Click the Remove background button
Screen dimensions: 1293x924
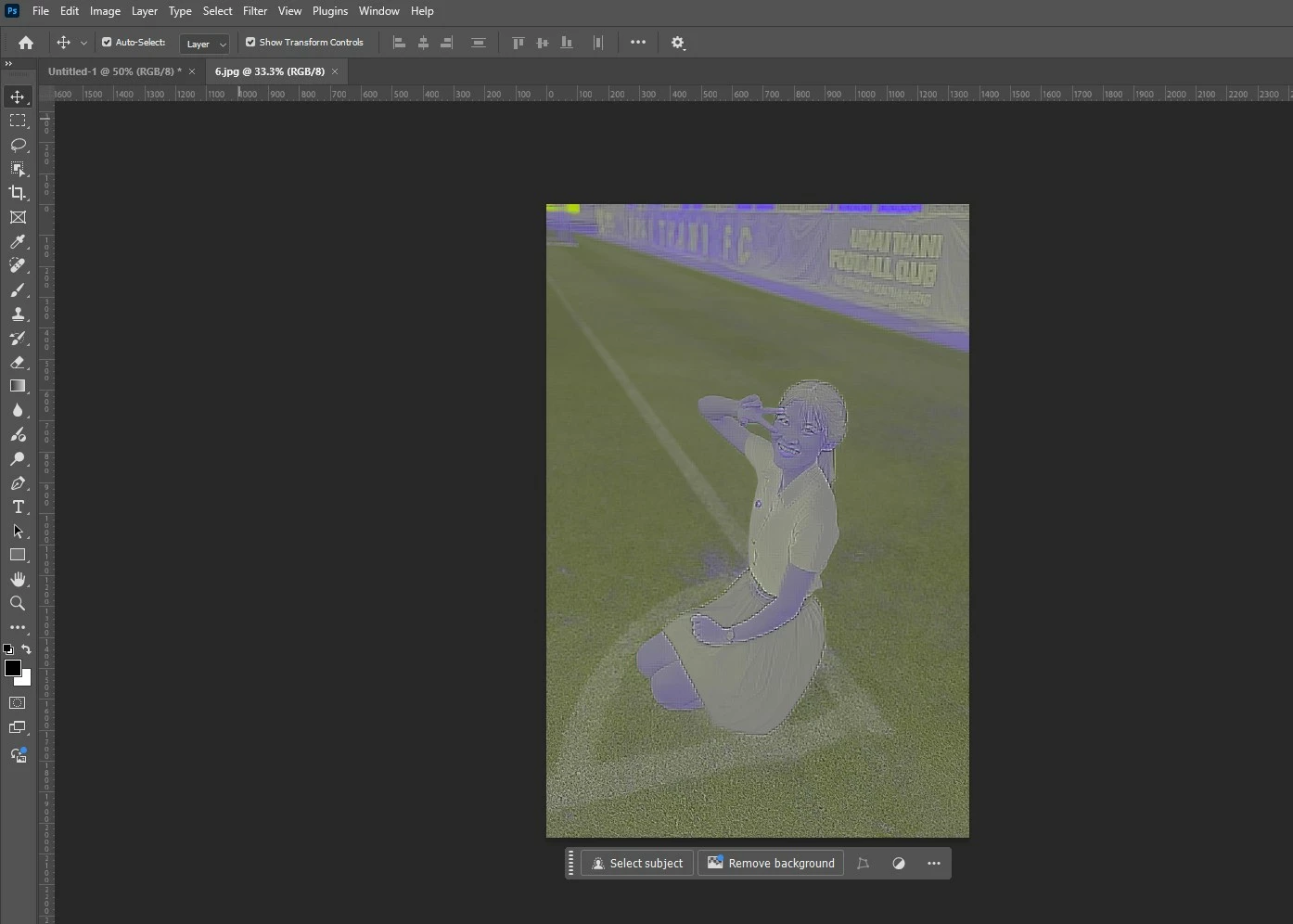coord(771,863)
